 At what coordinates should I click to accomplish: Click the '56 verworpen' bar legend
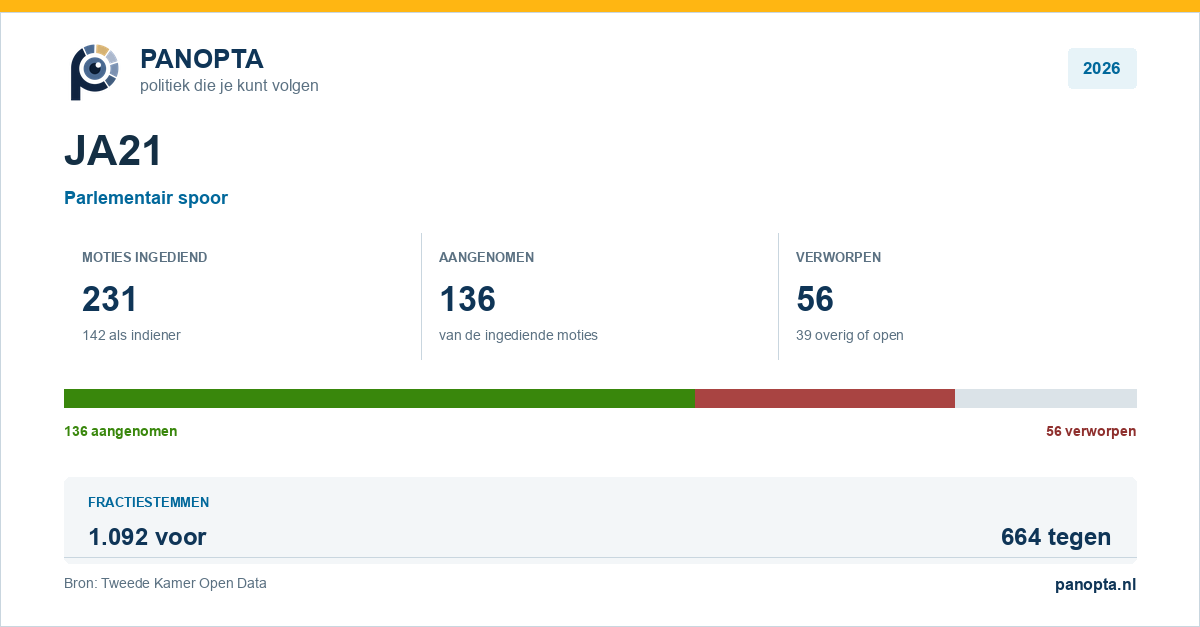tap(1091, 431)
